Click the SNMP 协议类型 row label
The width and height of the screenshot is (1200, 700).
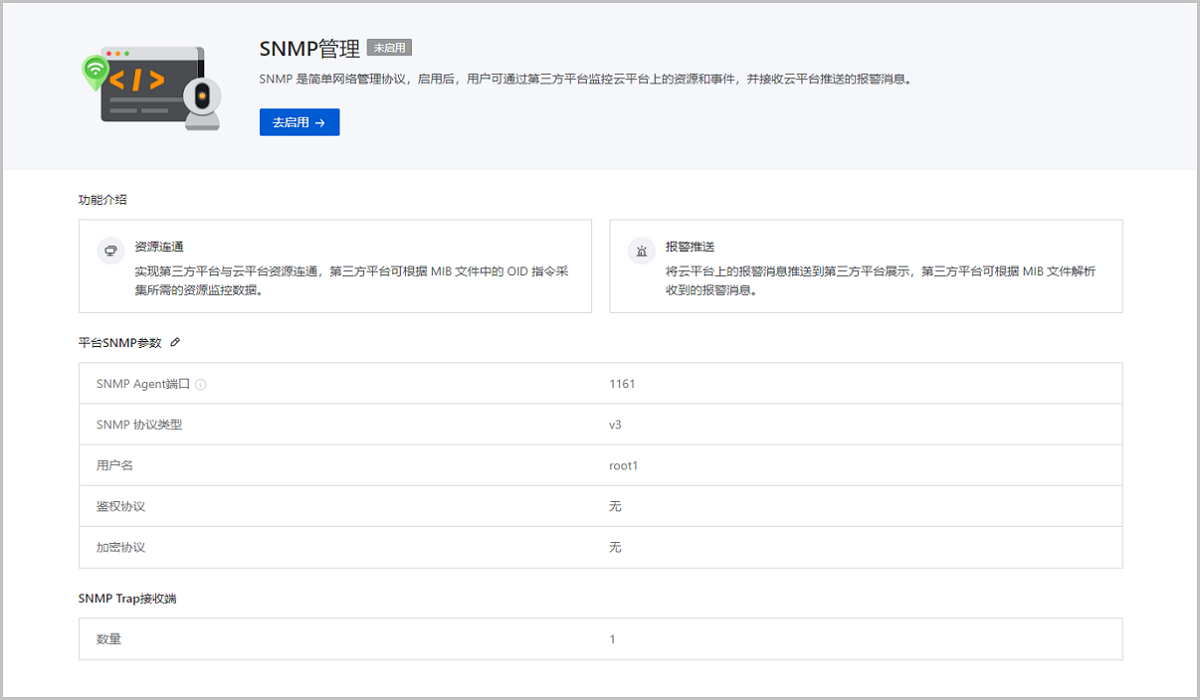click(139, 425)
